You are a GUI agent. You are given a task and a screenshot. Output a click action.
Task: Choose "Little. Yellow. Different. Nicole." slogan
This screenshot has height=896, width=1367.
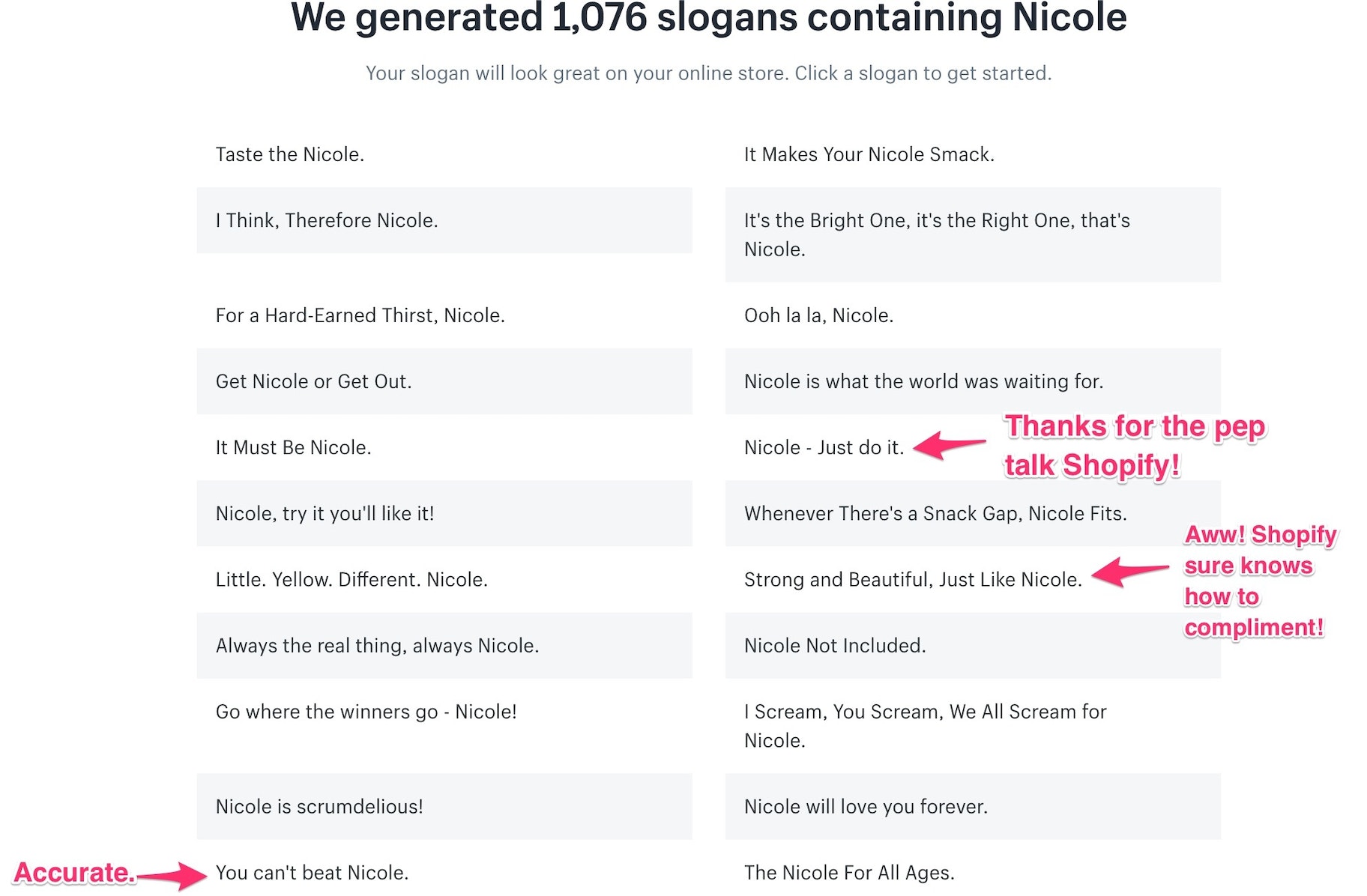tap(351, 579)
